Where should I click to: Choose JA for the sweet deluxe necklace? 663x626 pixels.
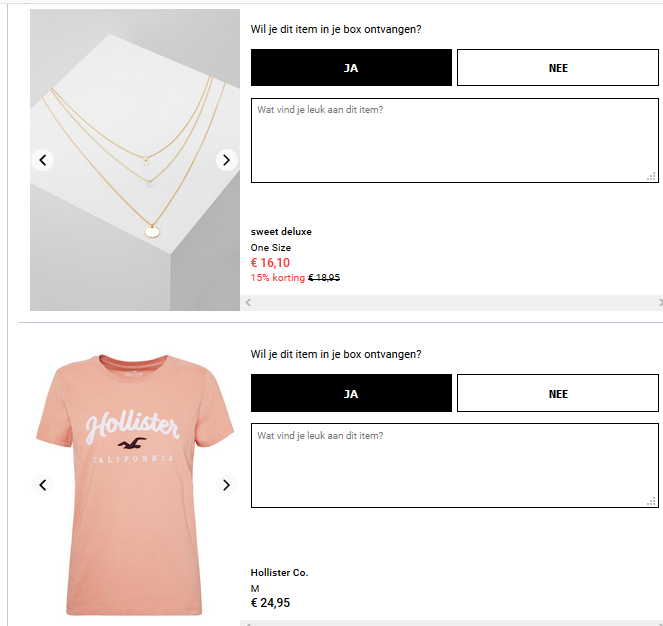(351, 68)
